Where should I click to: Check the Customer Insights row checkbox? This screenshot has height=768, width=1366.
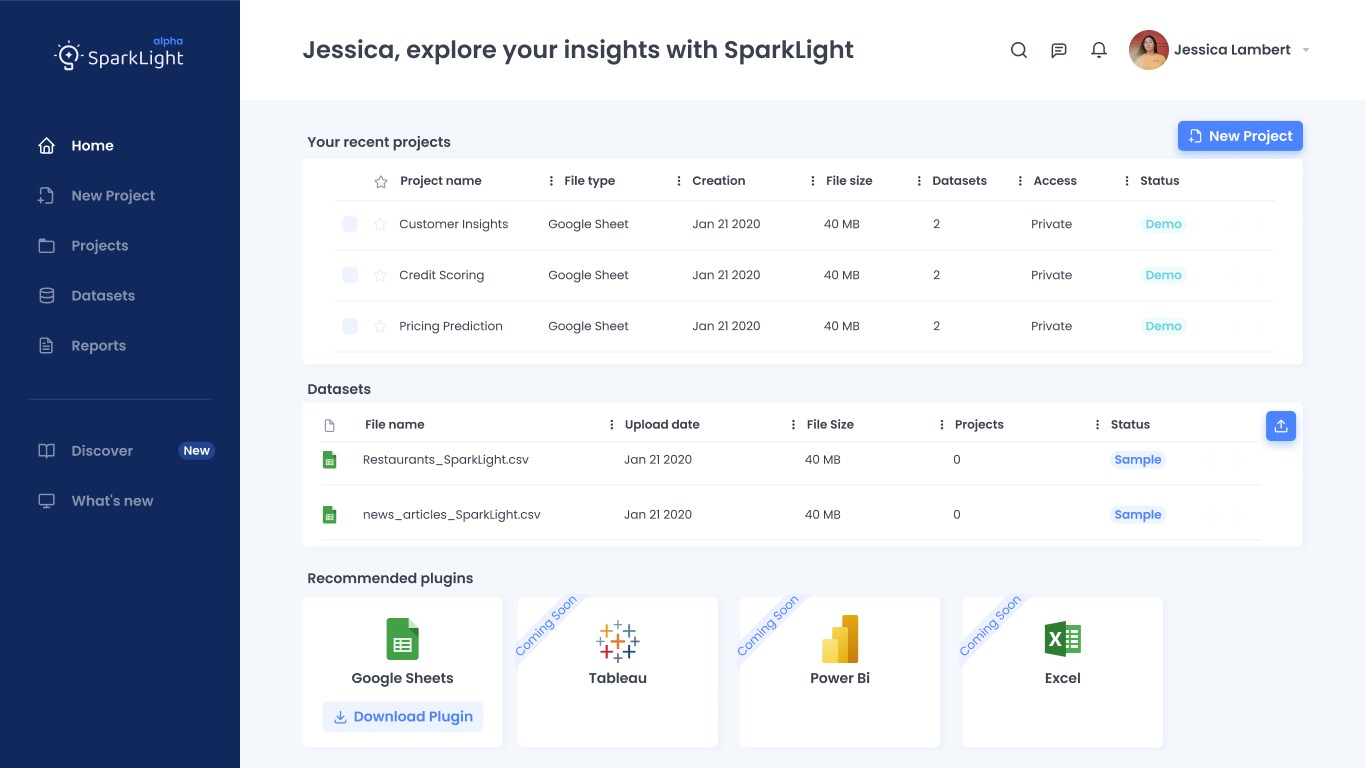350,225
